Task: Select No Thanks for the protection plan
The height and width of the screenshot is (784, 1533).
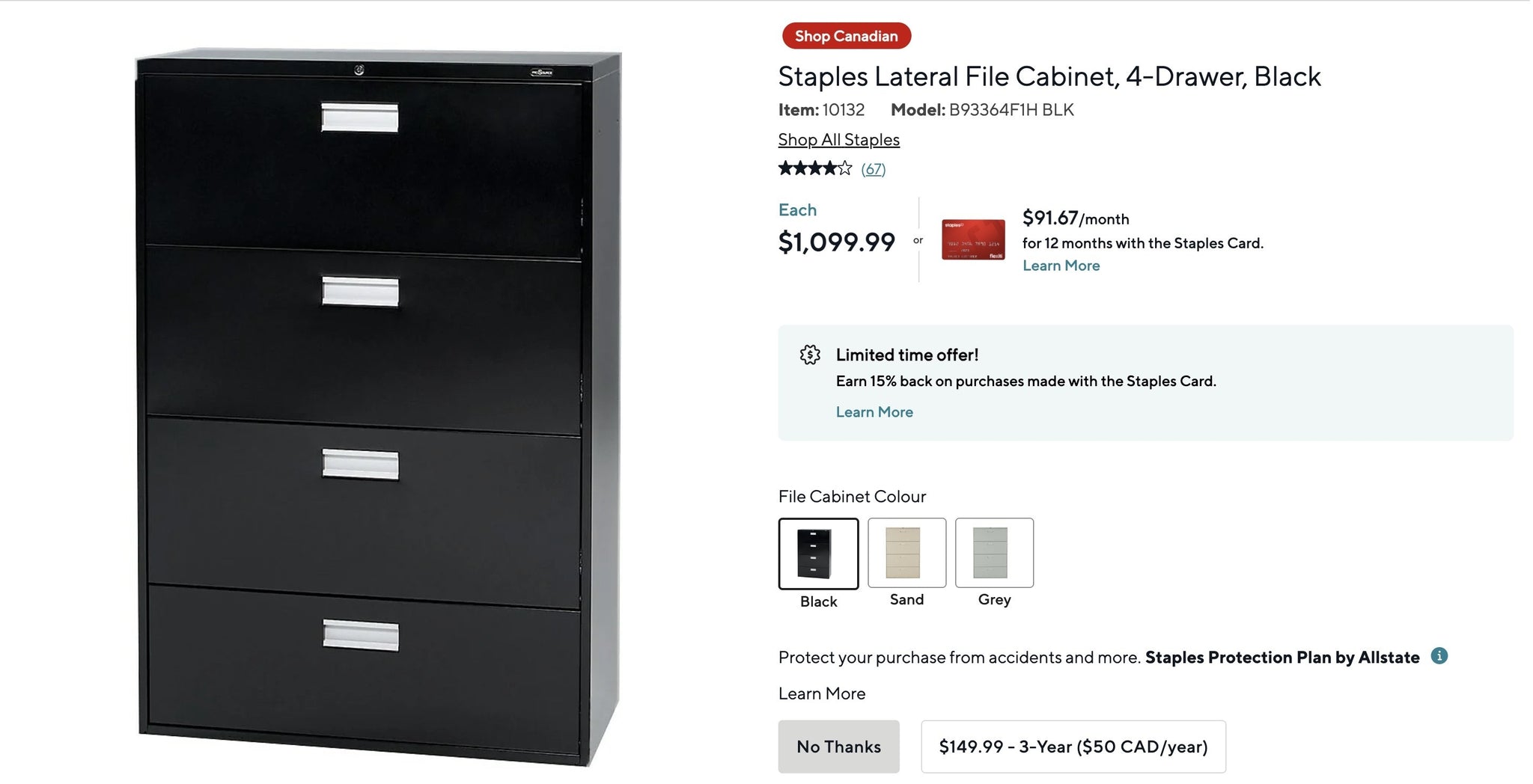Action: (838, 746)
